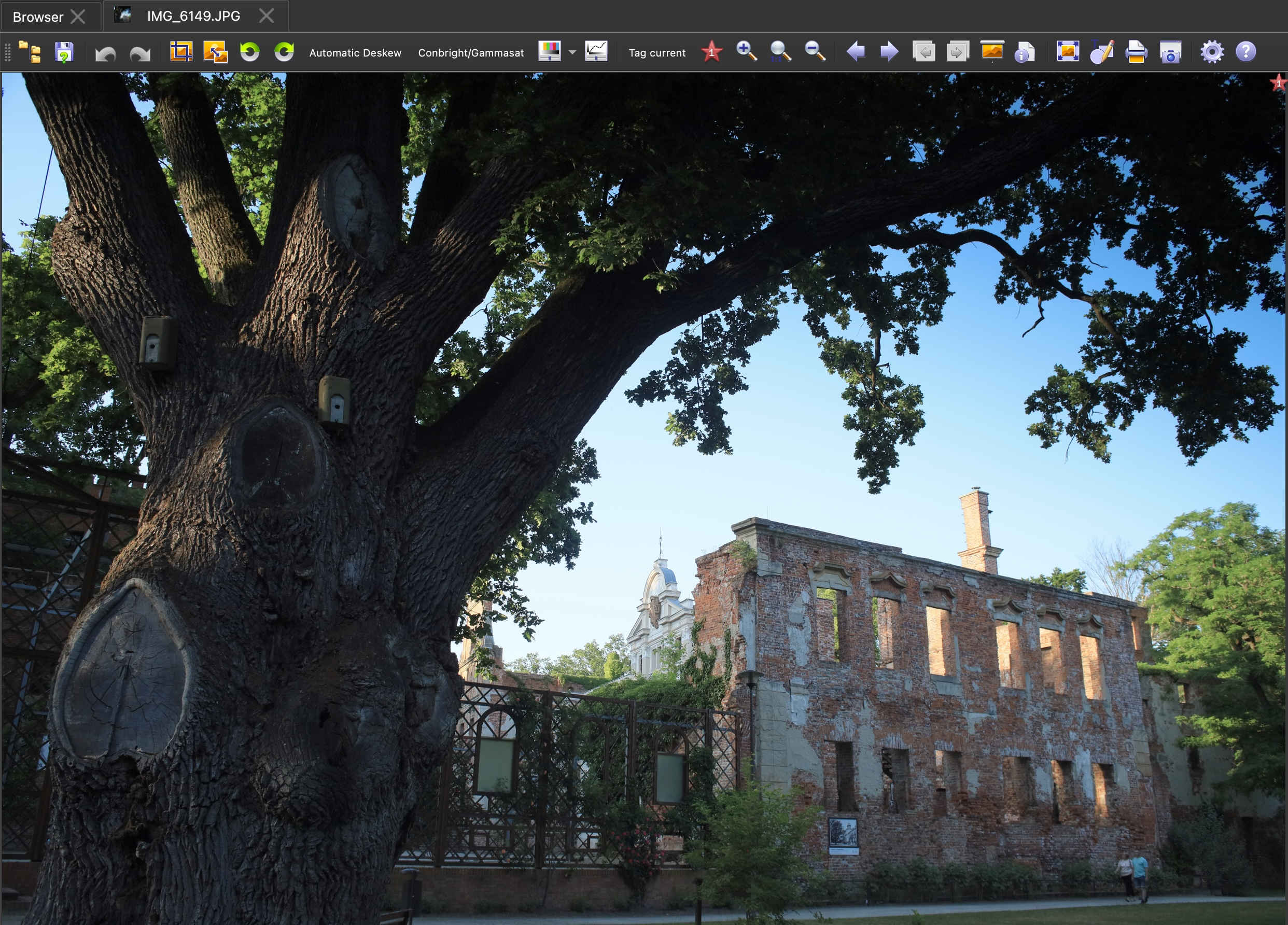The width and height of the screenshot is (1288, 925).
Task: Click Conbright/Gammasat button
Action: click(x=471, y=53)
